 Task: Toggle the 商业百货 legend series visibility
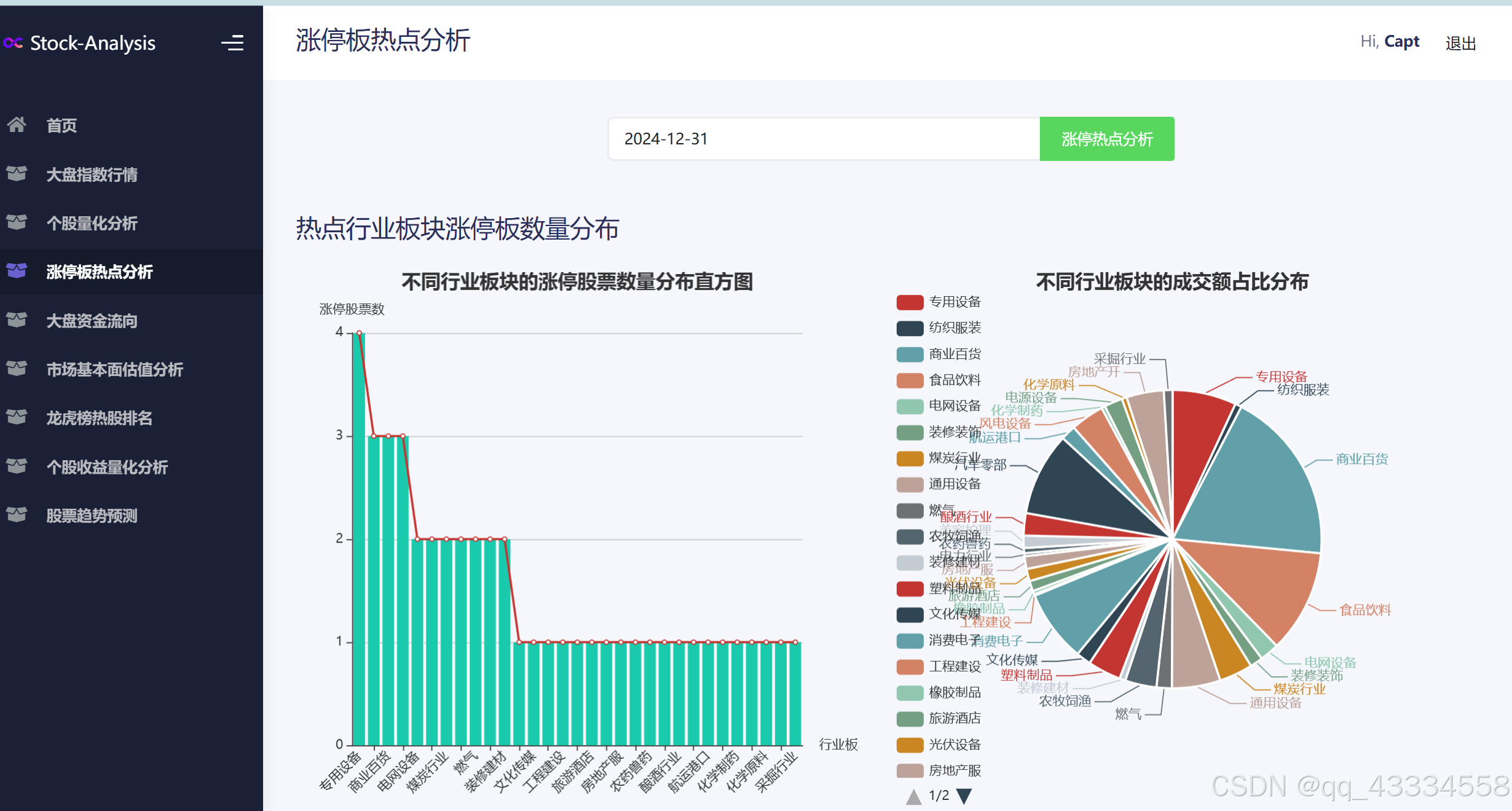coord(954,354)
